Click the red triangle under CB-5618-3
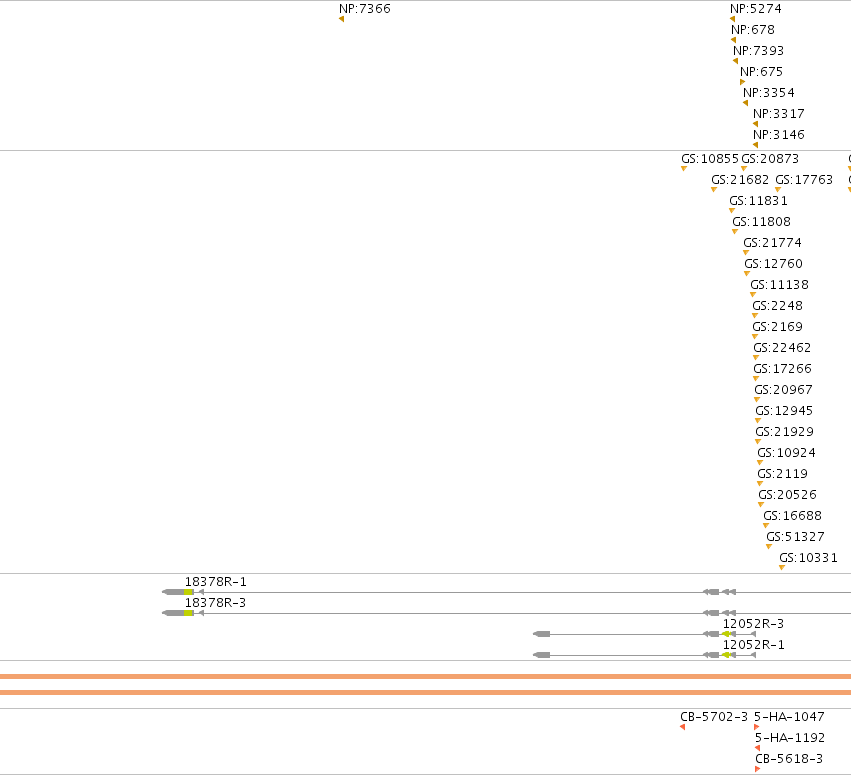This screenshot has height=775, width=851. 758,769
